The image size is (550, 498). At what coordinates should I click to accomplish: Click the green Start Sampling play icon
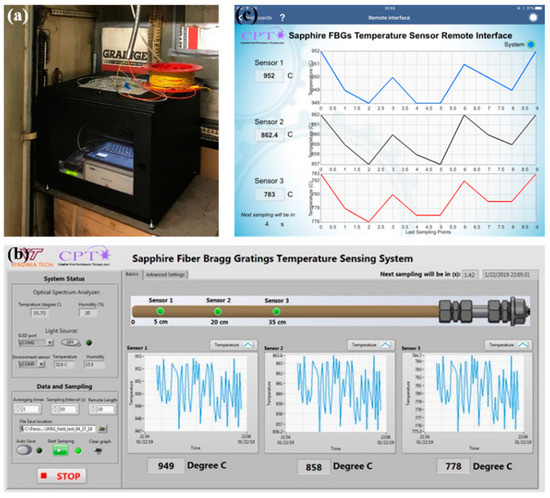[x=60, y=450]
